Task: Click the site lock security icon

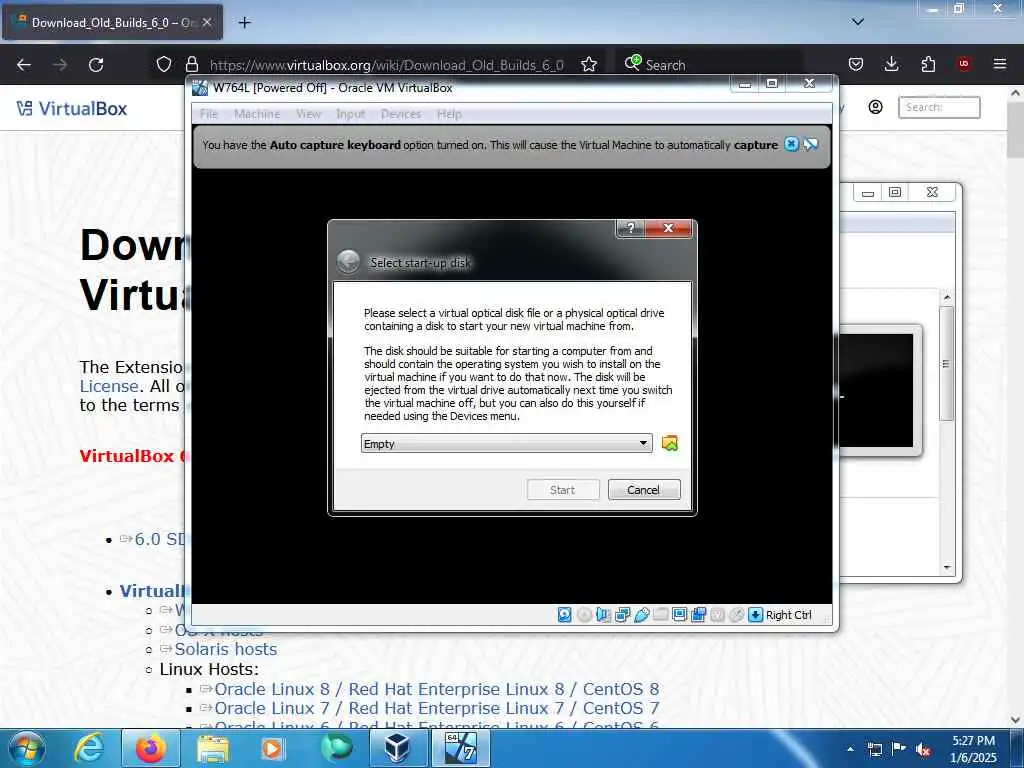Action: click(x=191, y=64)
